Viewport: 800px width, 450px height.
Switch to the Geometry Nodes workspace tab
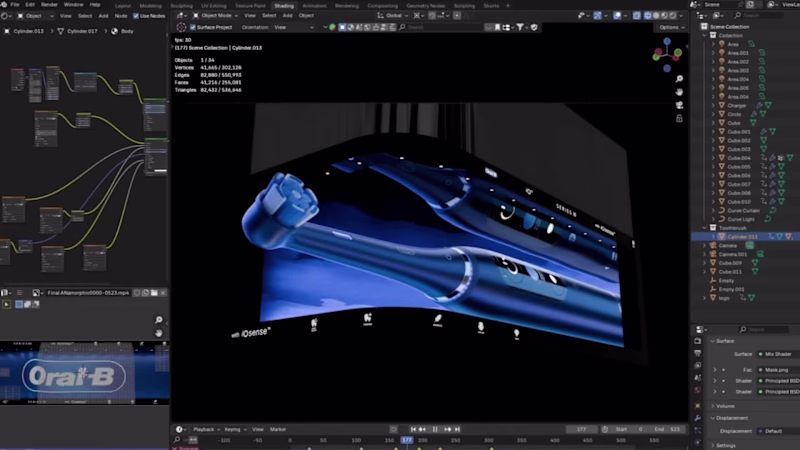(x=426, y=6)
